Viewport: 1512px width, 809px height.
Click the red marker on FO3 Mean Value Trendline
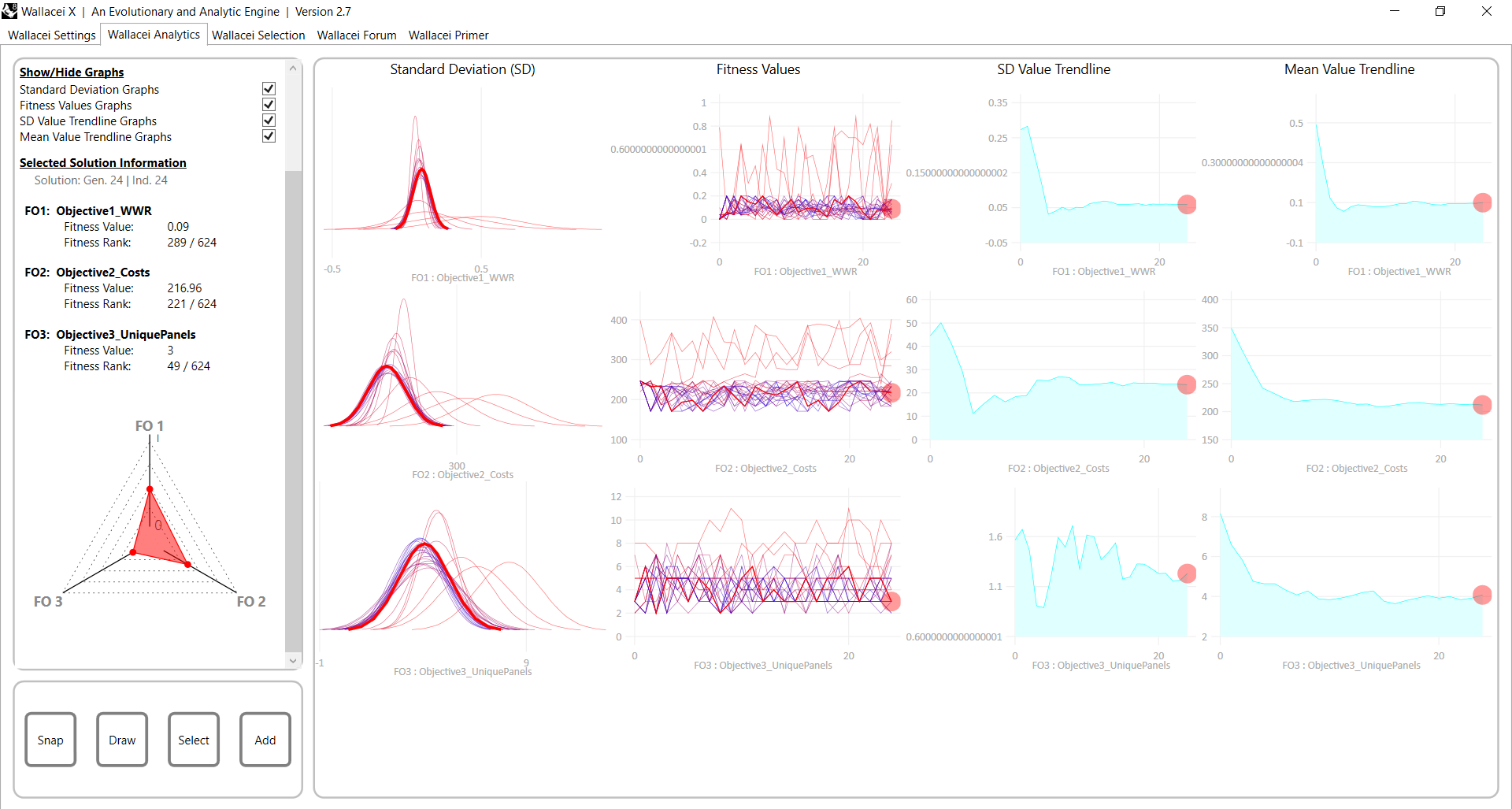[x=1483, y=595]
